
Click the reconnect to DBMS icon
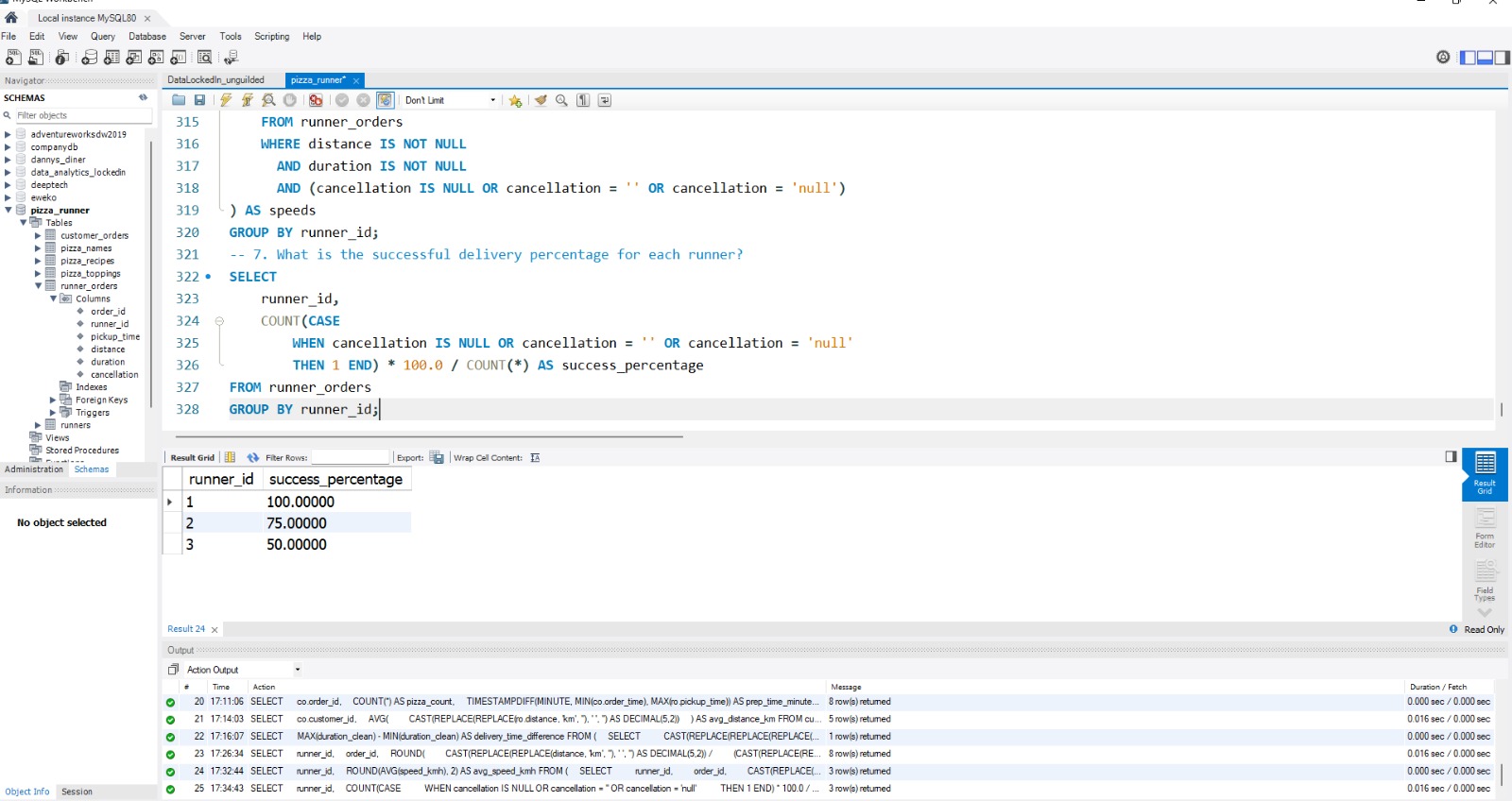click(x=231, y=58)
